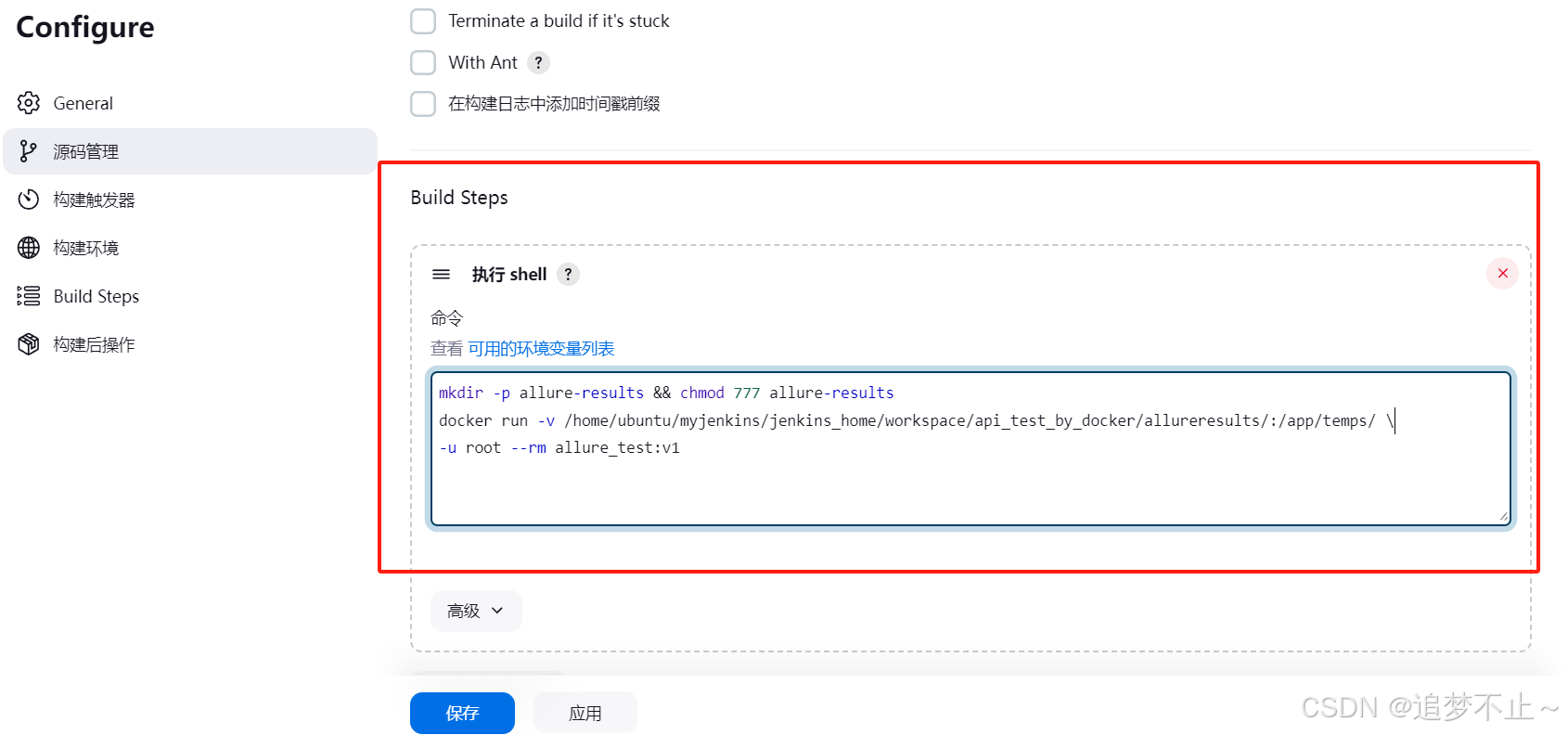Click the 命令 label

point(446,318)
